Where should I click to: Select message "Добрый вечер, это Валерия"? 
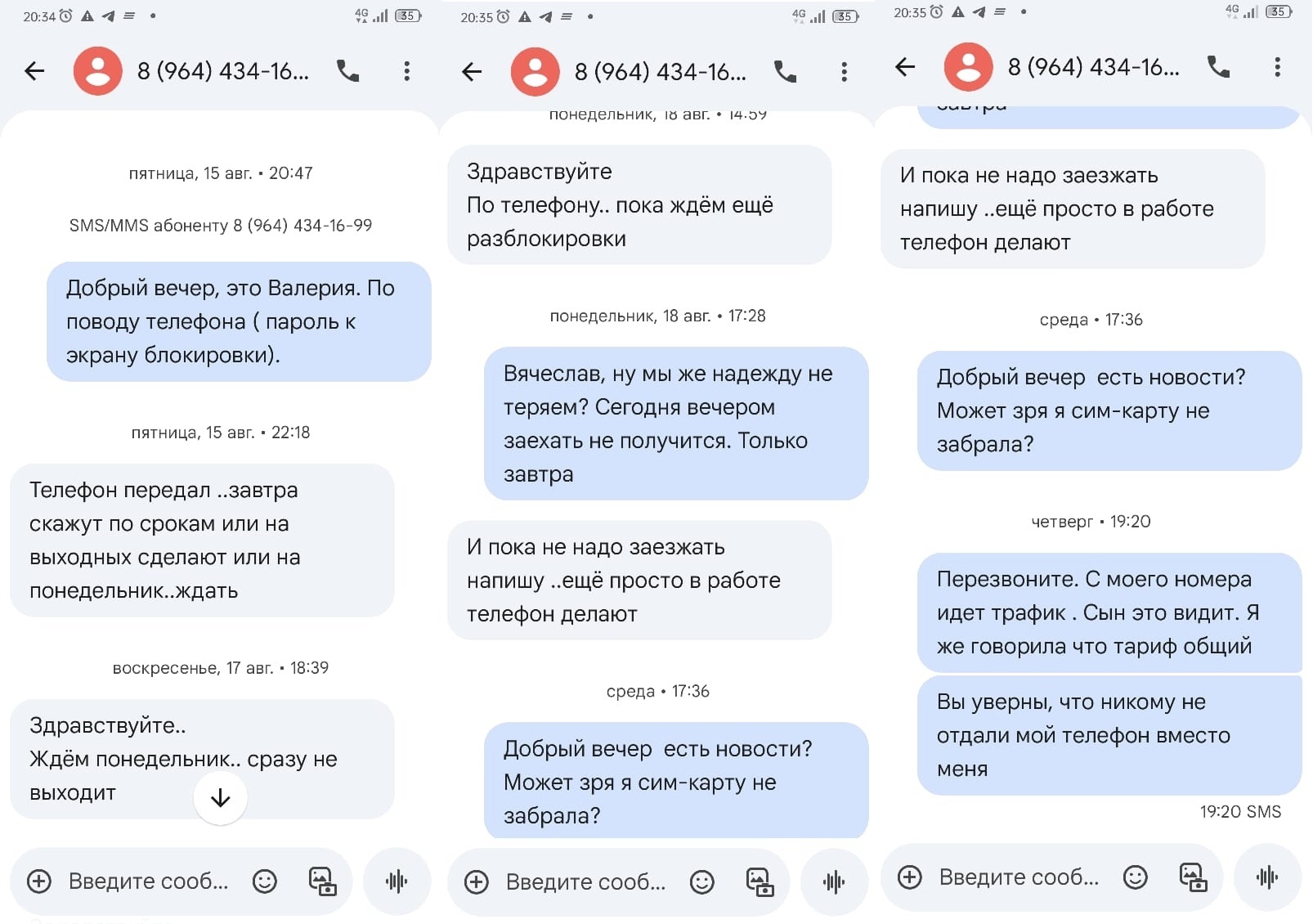pyautogui.click(x=239, y=321)
